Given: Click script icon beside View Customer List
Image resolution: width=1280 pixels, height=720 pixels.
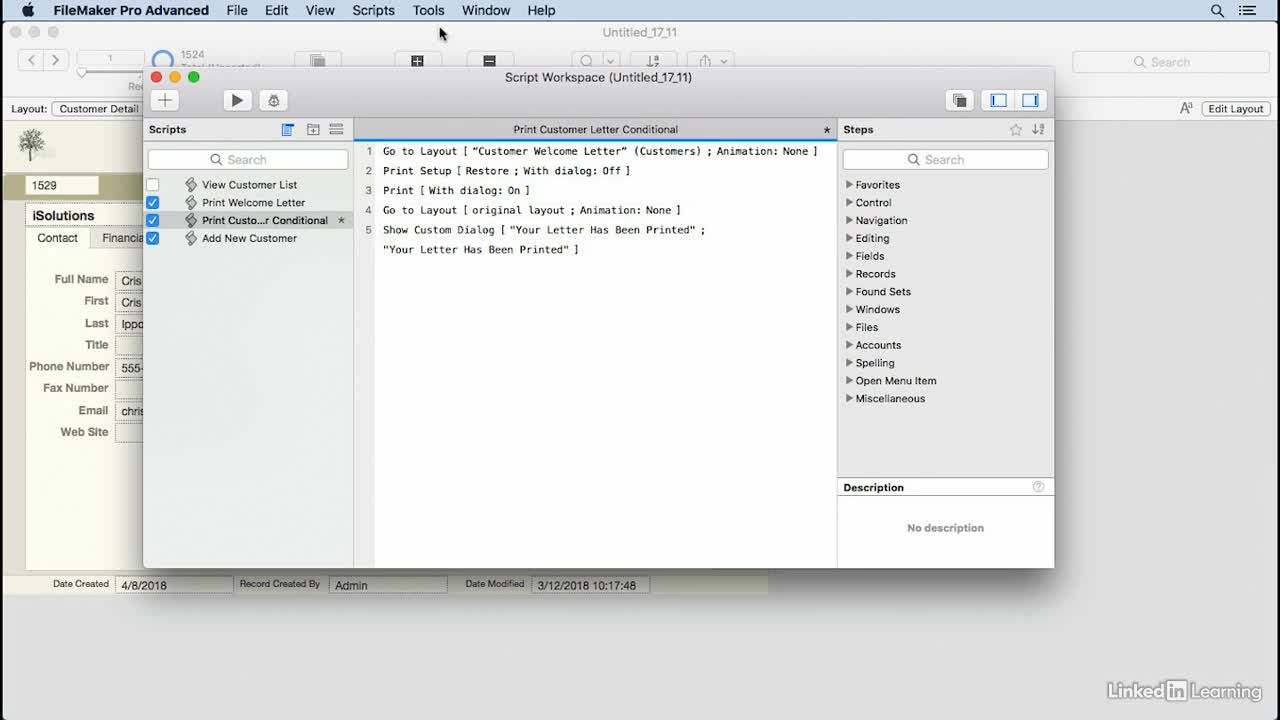Looking at the screenshot, I should tap(191, 185).
